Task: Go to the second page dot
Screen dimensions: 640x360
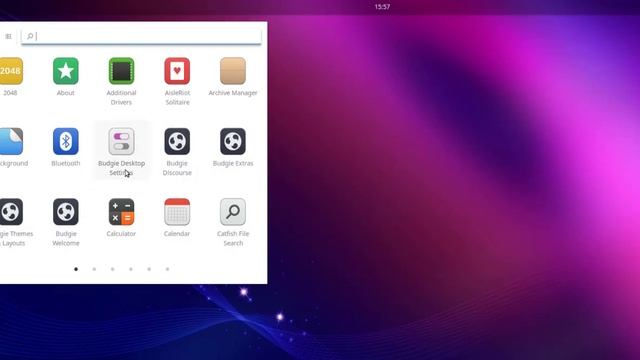Action: coord(94,269)
